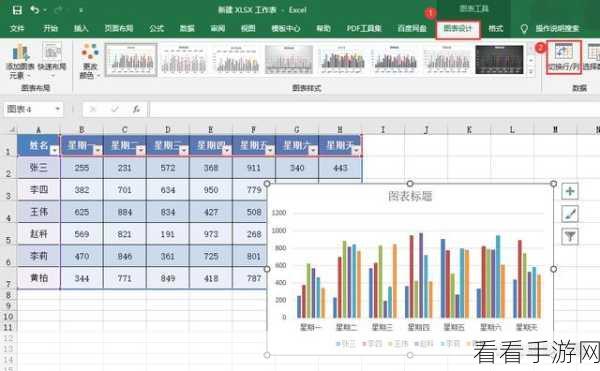Open the Name Box dropdown arrow
600x371 pixels.
[x=57, y=109]
